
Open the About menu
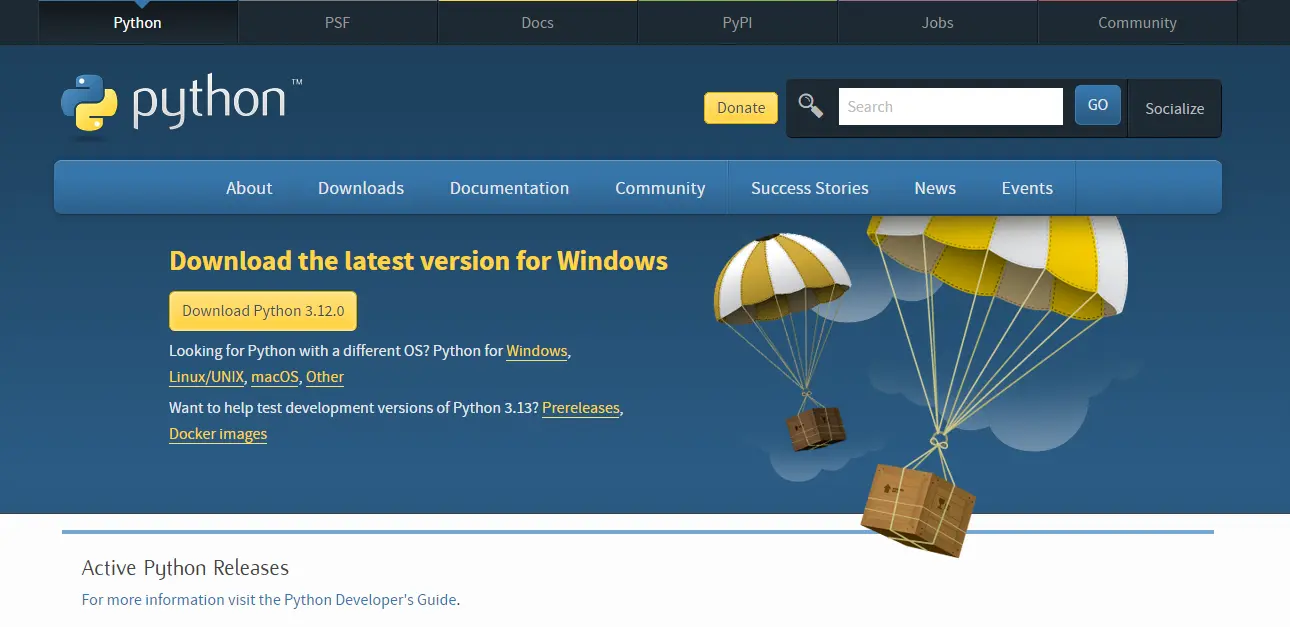(x=248, y=187)
